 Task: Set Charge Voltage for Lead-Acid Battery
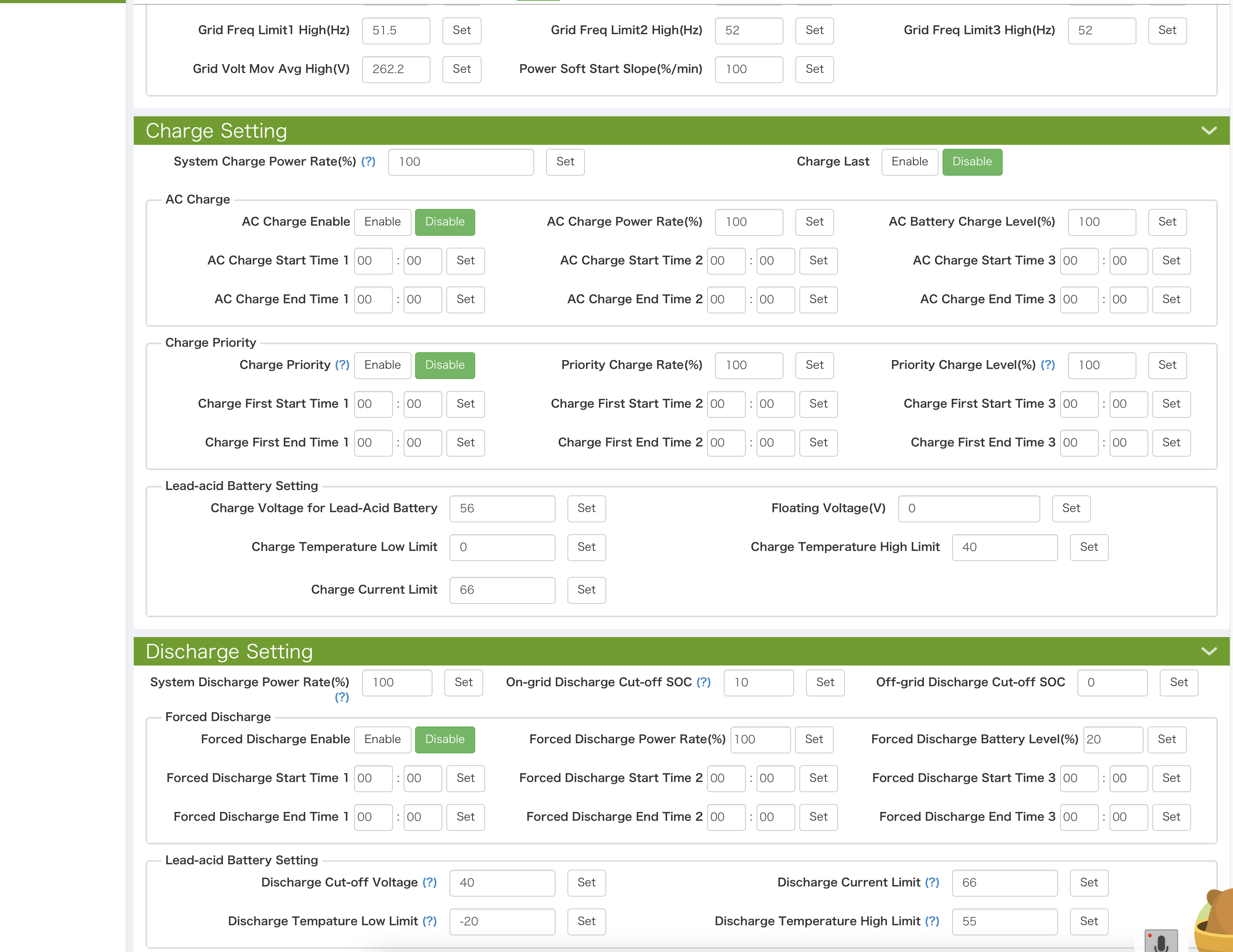586,509
